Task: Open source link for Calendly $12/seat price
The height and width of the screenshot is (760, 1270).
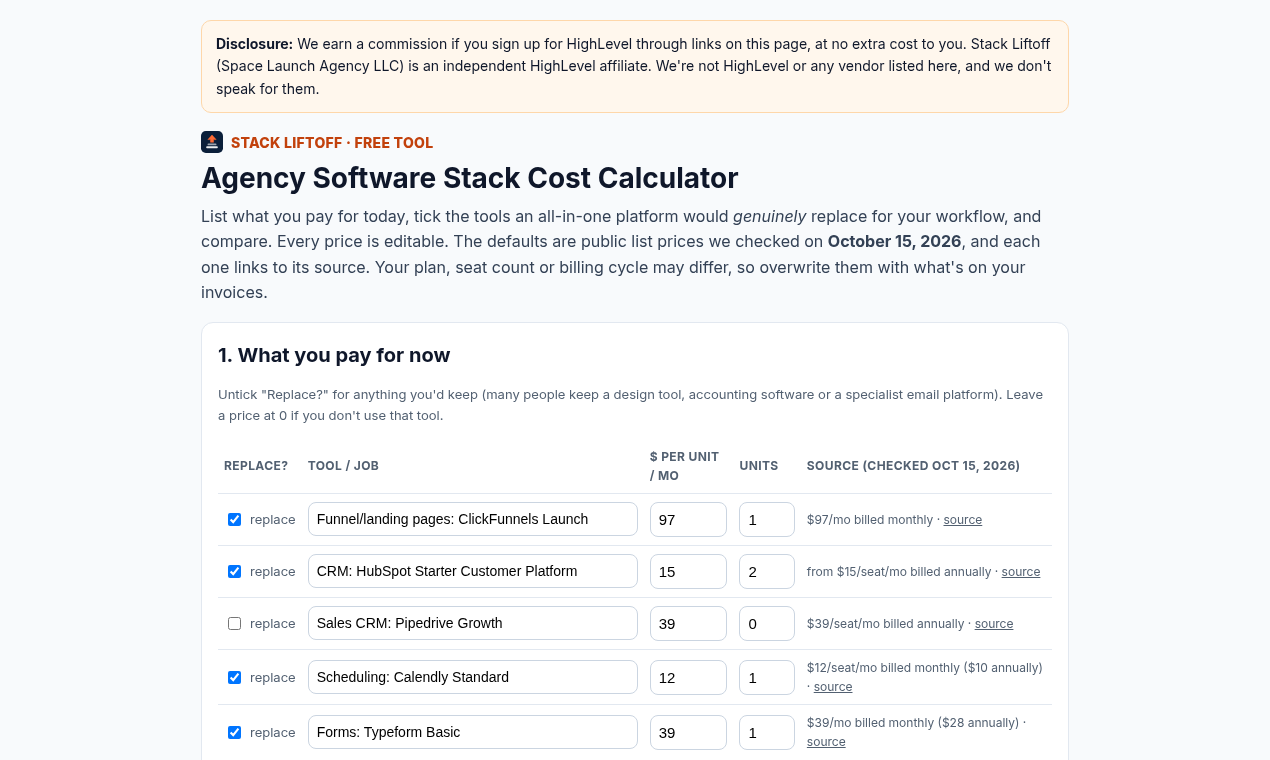Action: 833,687
